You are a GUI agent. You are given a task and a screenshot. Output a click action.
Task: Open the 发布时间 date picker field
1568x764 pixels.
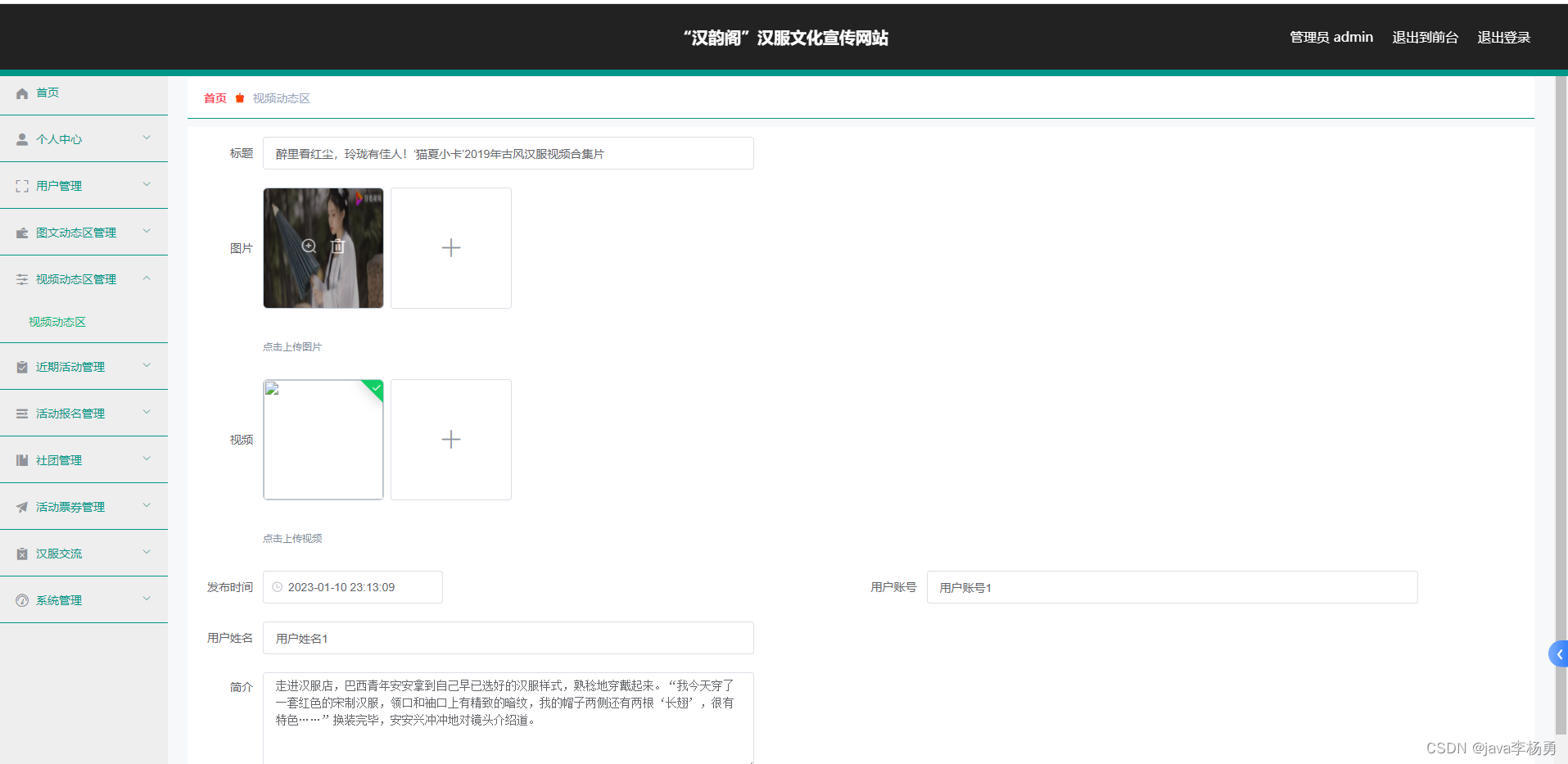point(353,587)
